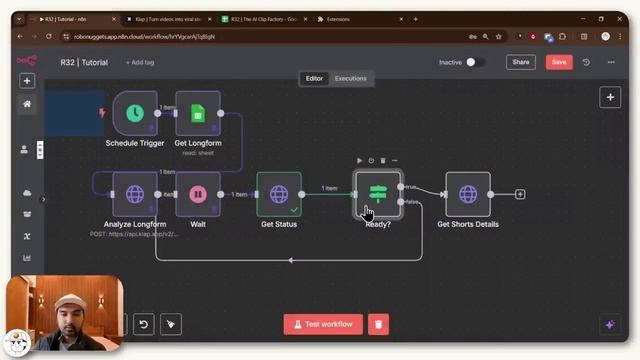
Task: Open the Get Longform Google Sheets node
Action: click(198, 113)
